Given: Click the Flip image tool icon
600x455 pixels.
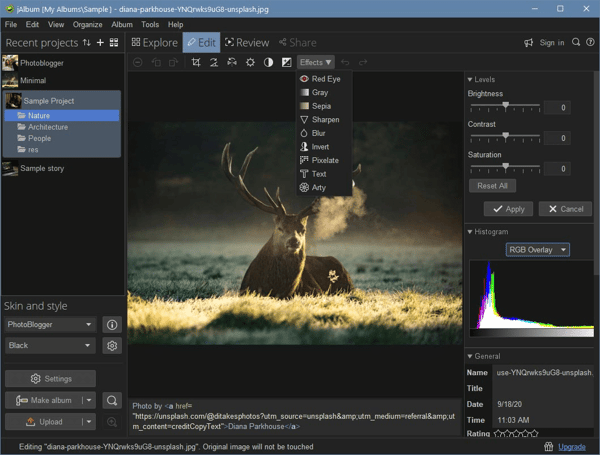Looking at the screenshot, I should tap(232, 62).
